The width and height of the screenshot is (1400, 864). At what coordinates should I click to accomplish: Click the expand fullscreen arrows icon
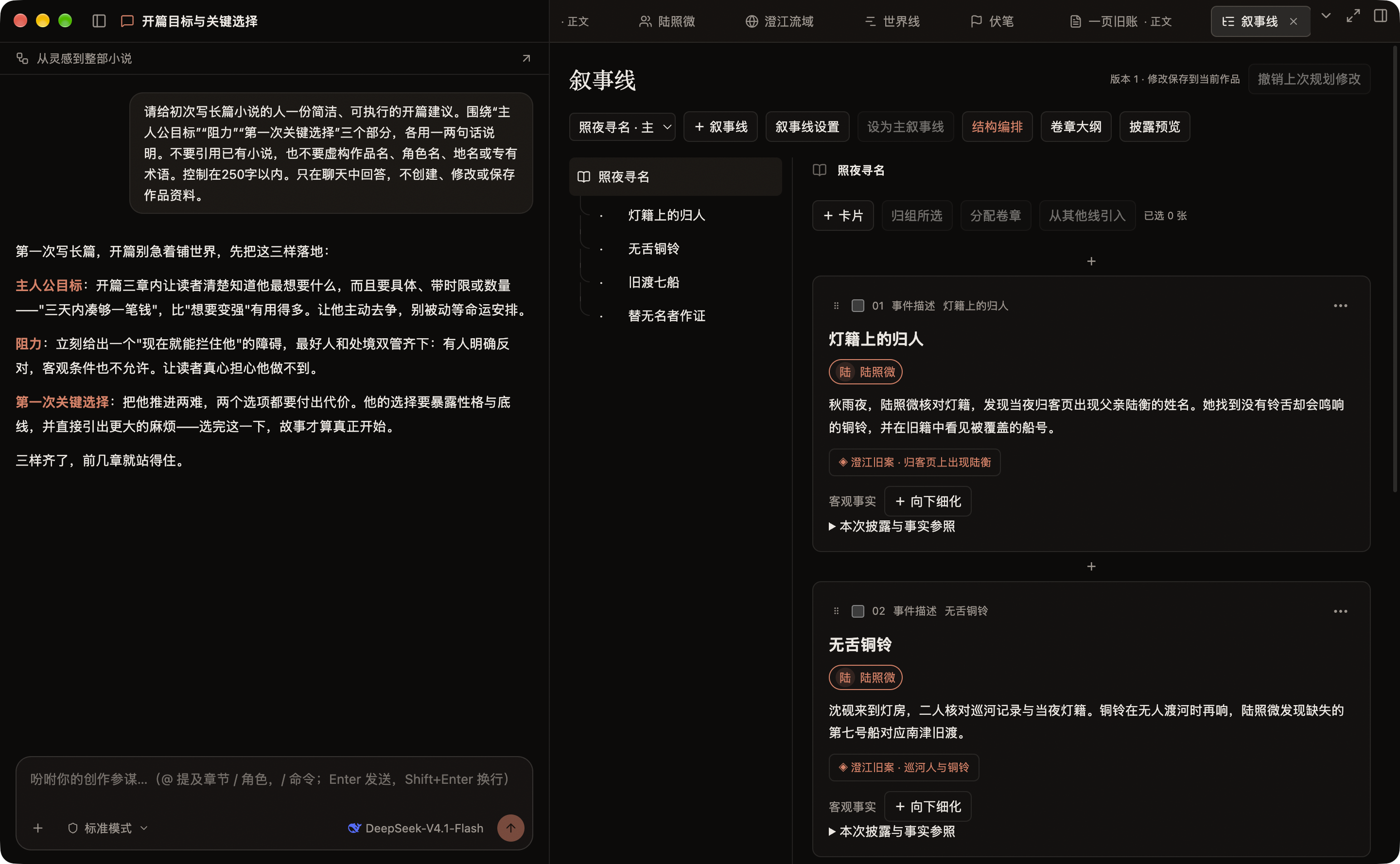(x=1353, y=16)
